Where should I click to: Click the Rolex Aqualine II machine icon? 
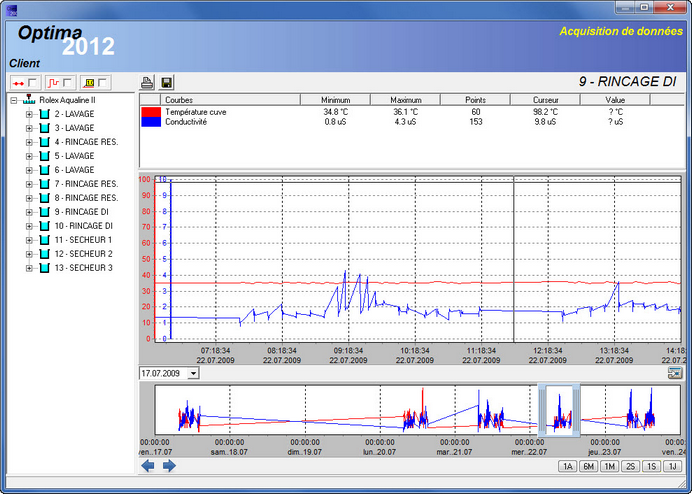[29, 100]
